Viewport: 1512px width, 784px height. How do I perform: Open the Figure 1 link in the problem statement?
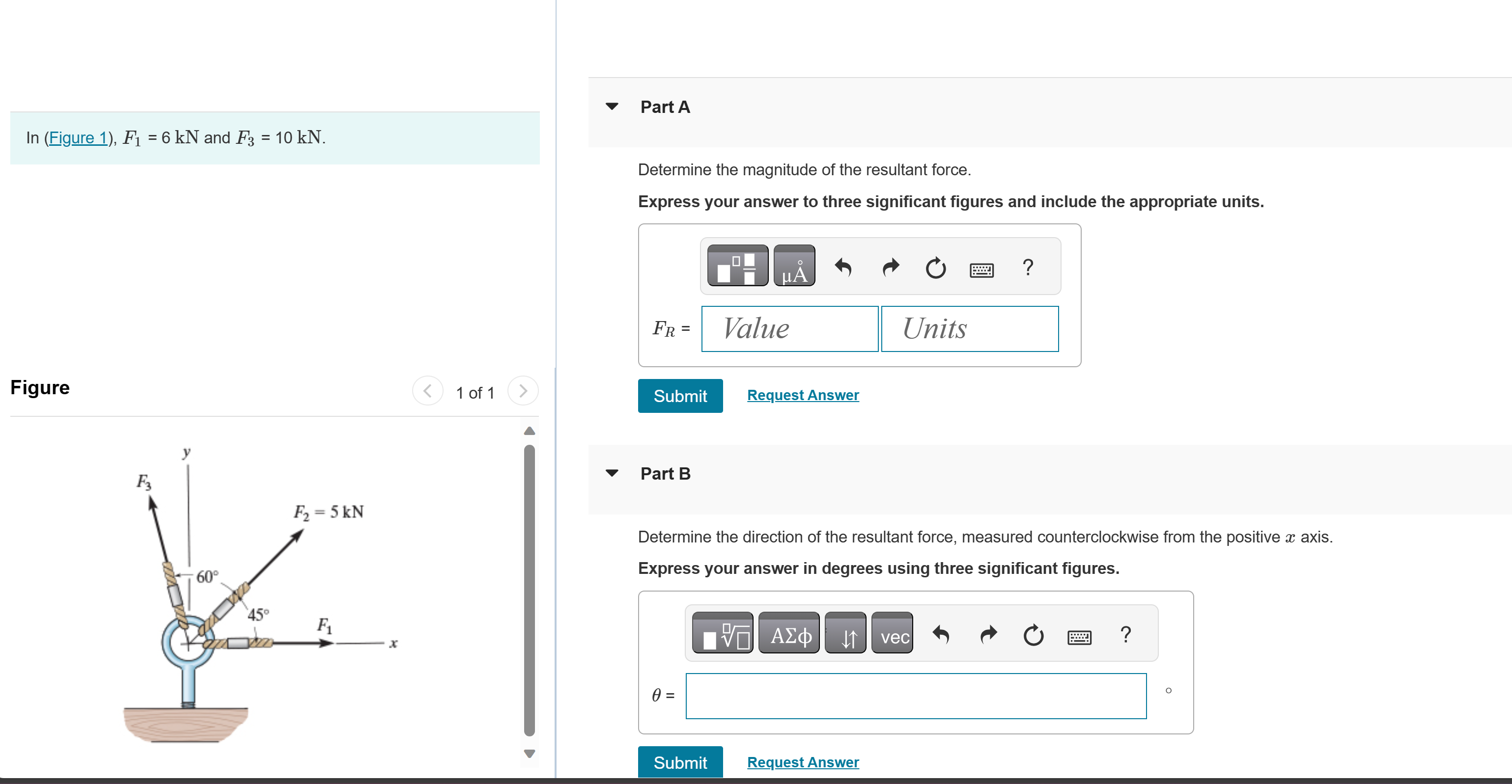click(x=79, y=138)
